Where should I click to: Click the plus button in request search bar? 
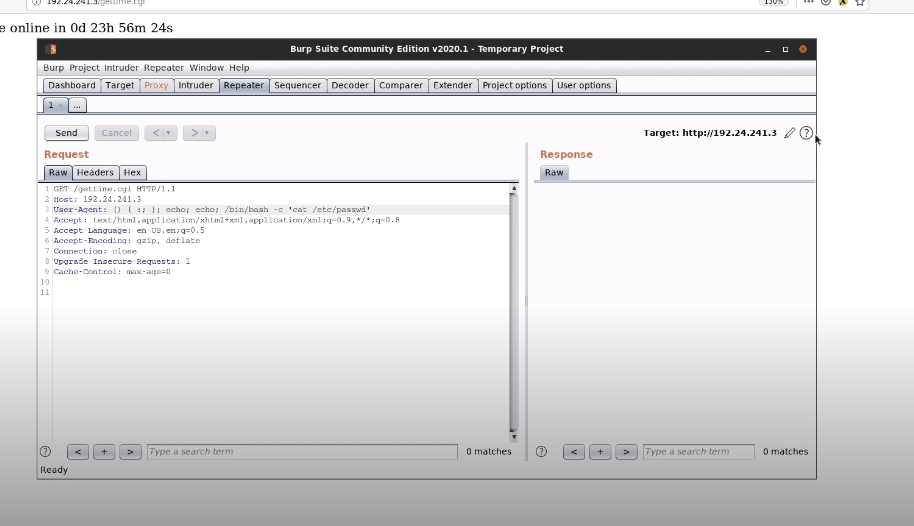[x=104, y=452]
